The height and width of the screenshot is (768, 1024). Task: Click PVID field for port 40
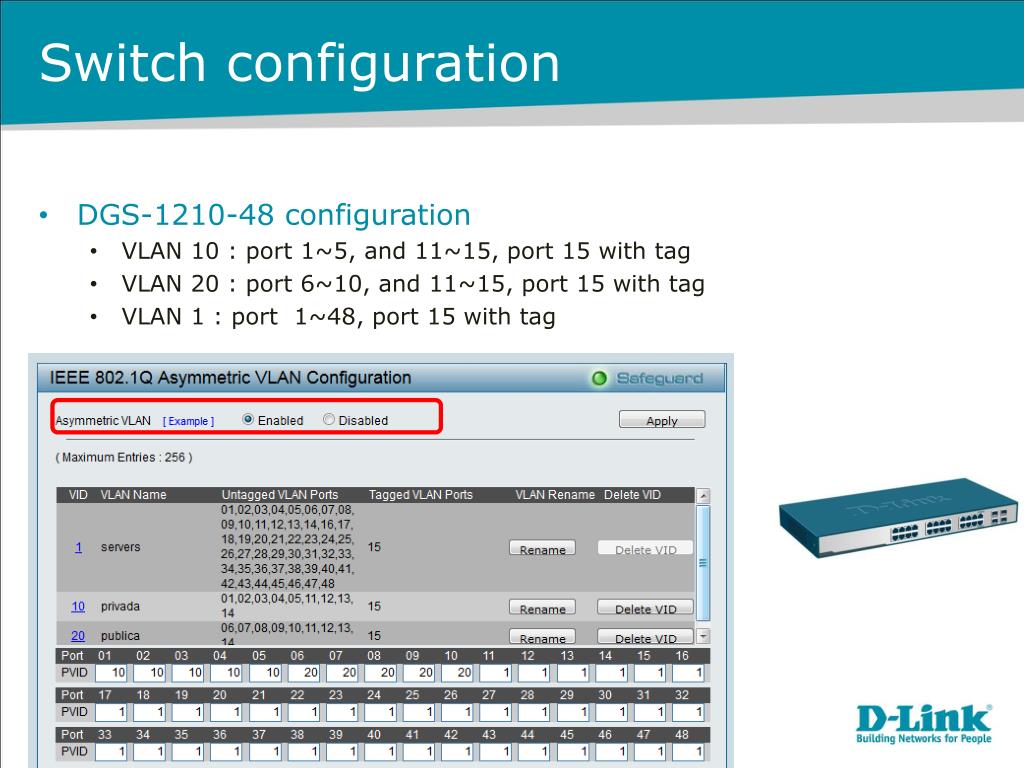click(380, 752)
